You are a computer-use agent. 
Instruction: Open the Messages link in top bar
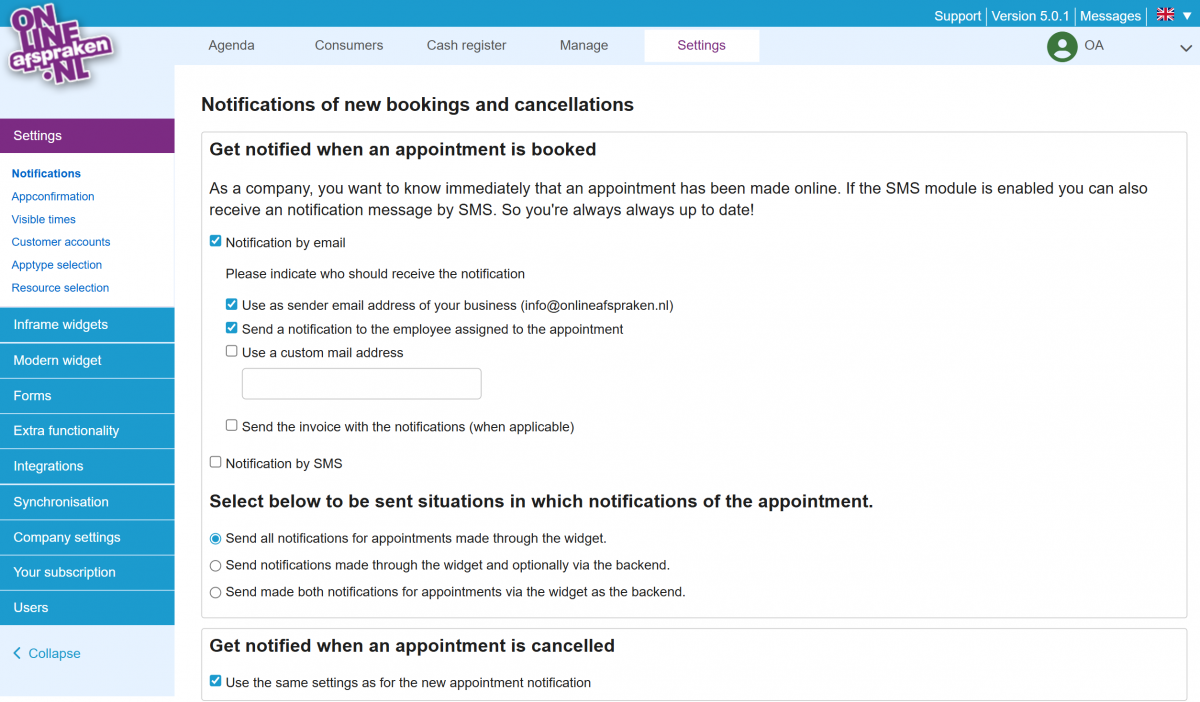tap(1110, 16)
